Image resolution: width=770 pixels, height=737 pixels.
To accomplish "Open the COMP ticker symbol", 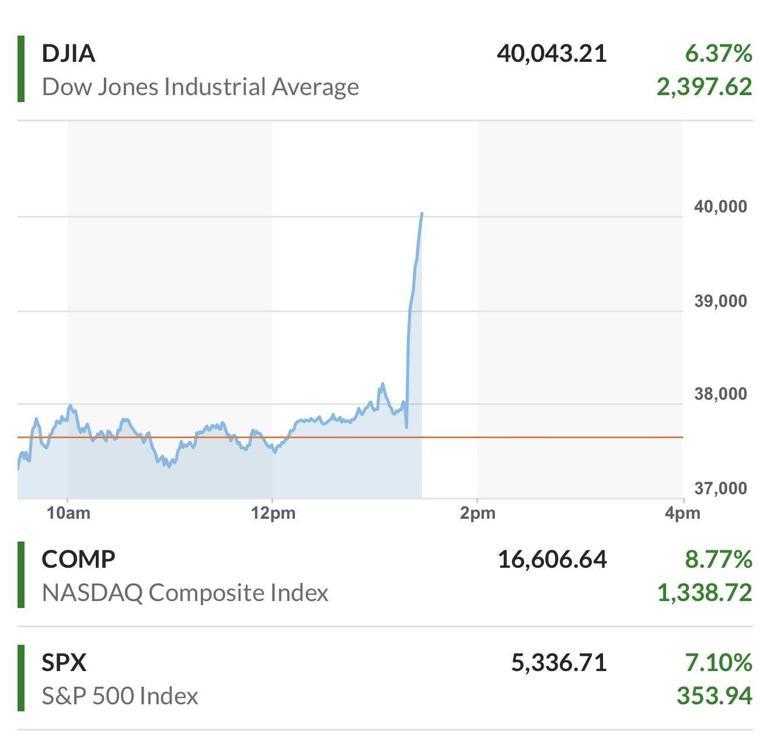I will 79,559.
